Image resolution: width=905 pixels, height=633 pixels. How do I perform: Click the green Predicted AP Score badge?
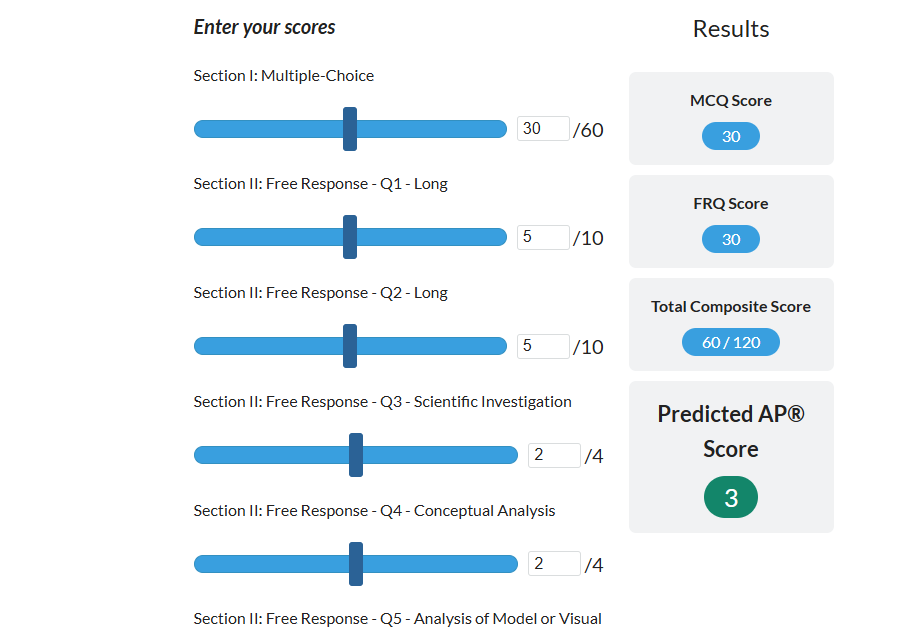(x=731, y=498)
